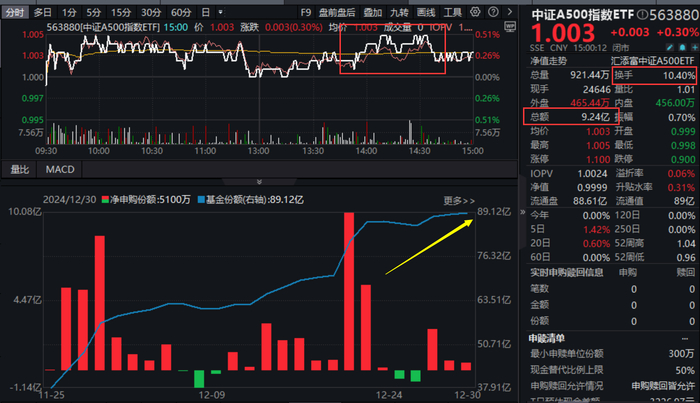Screen dimensions: 700x403
Task: Switch to the 多日 multi-day tab
Action: click(42, 12)
